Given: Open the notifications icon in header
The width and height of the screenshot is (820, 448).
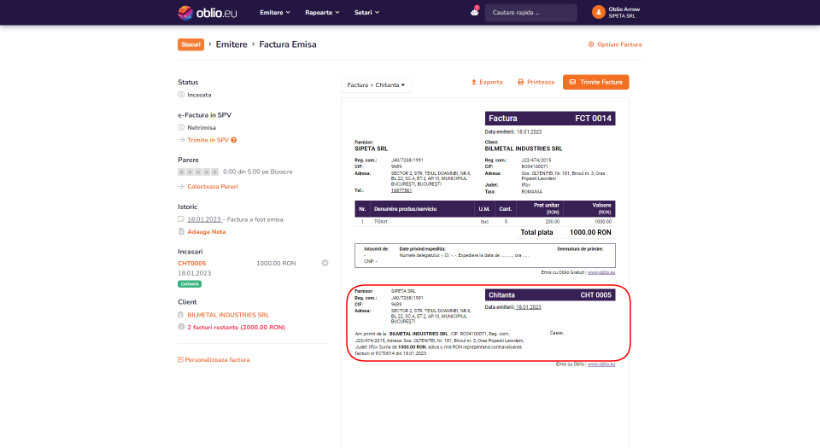Looking at the screenshot, I should (474, 12).
